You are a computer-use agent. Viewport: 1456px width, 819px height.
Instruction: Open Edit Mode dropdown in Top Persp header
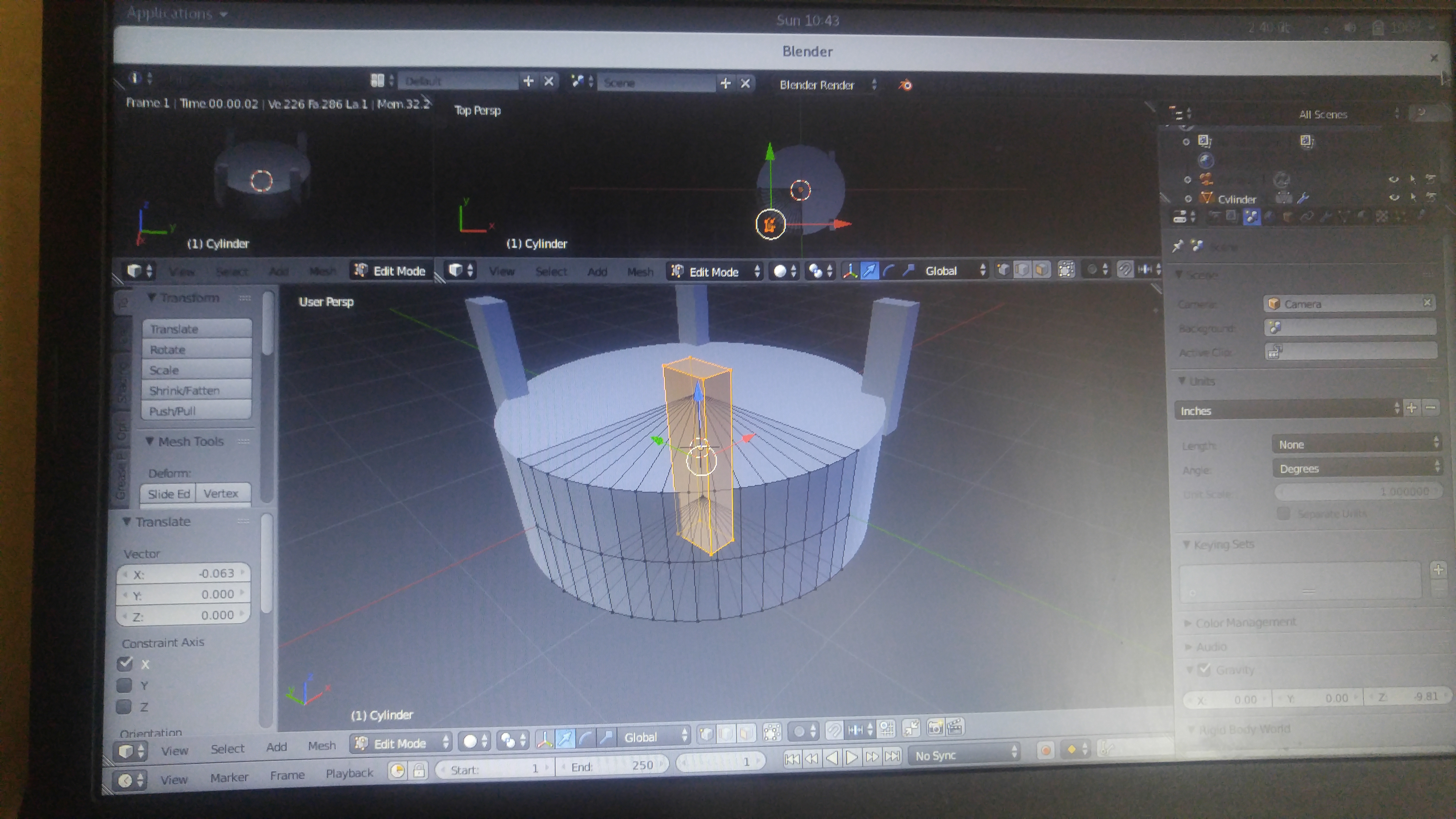(x=715, y=271)
